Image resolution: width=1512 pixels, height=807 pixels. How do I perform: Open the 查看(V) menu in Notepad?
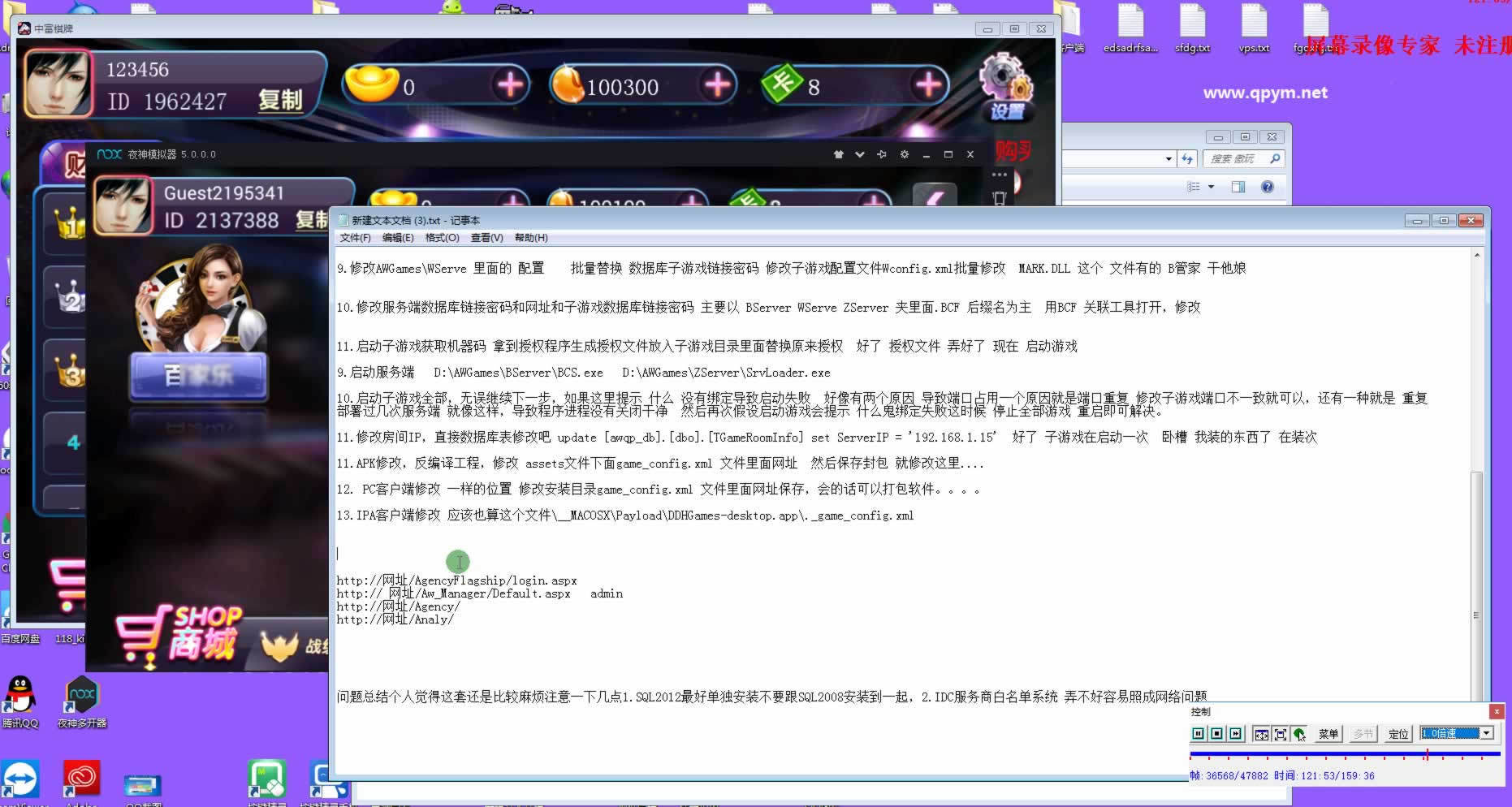pos(487,238)
